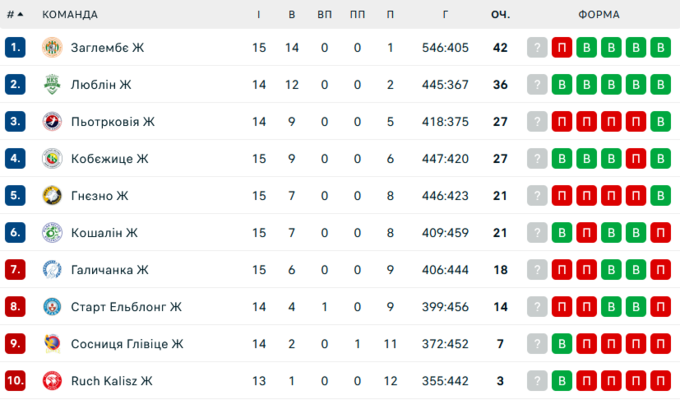The width and height of the screenshot is (680, 400).
Task: Click the Галичанка Ж team logo
Action: 52,270
